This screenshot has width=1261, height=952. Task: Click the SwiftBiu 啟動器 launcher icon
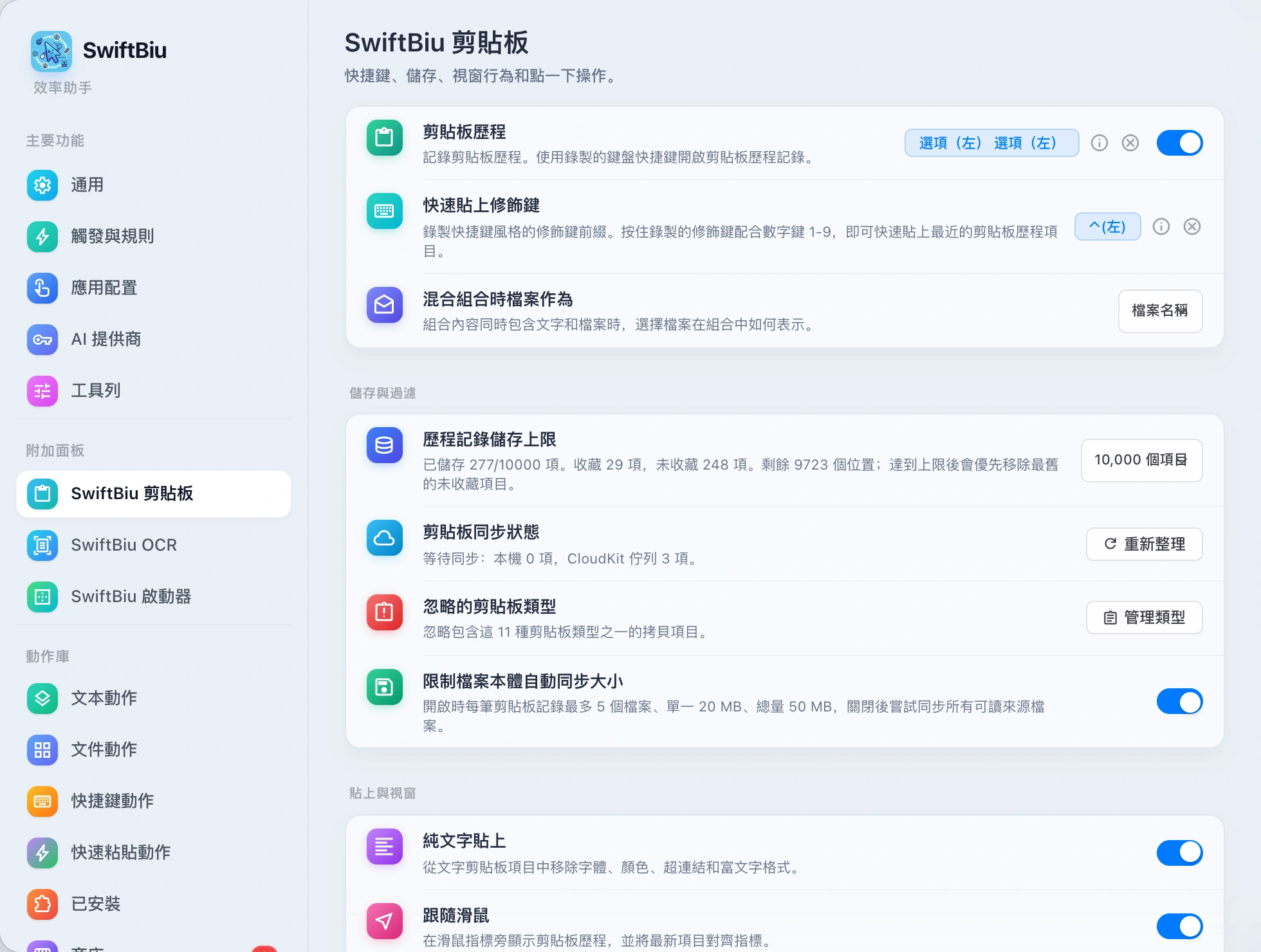(x=42, y=597)
